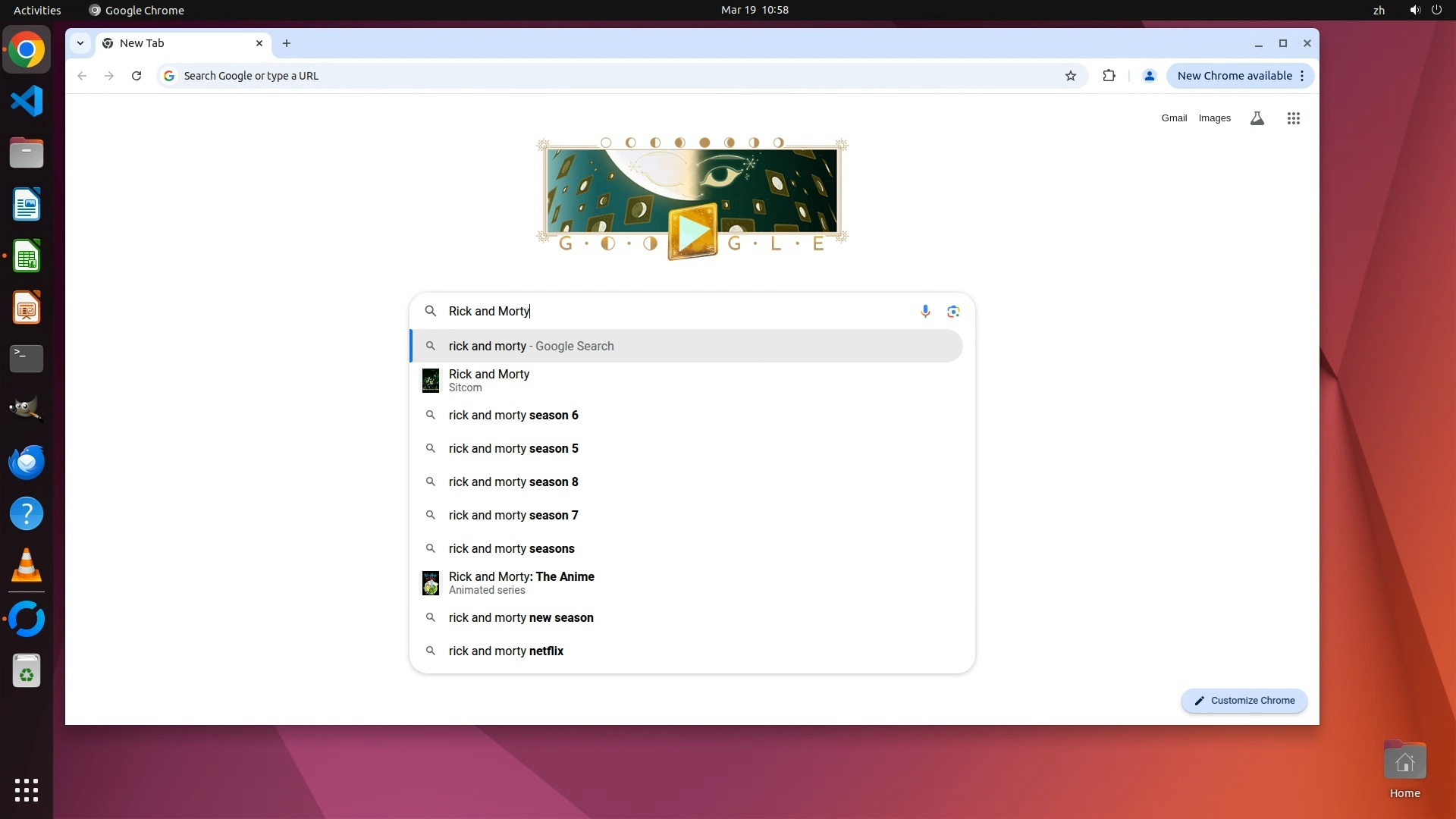Open the Gmail link

coord(1174,118)
